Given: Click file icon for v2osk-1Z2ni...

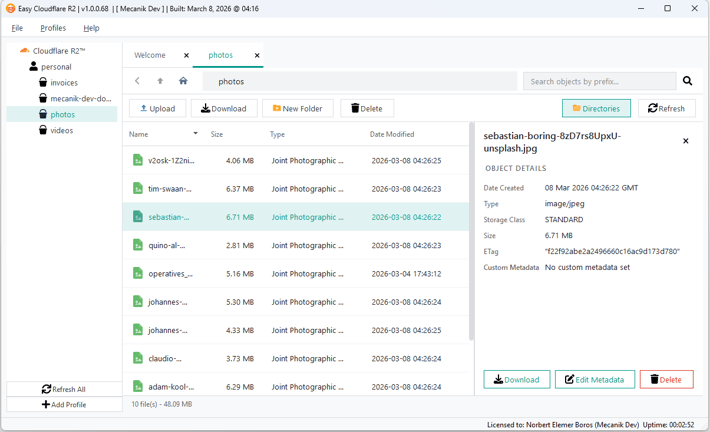Looking at the screenshot, I should 138,160.
